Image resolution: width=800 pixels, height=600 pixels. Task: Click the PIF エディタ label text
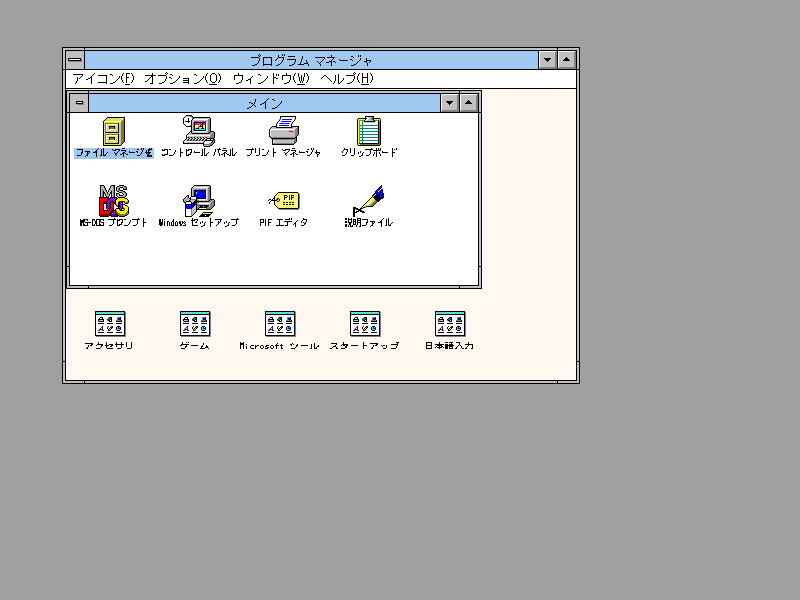tap(283, 222)
